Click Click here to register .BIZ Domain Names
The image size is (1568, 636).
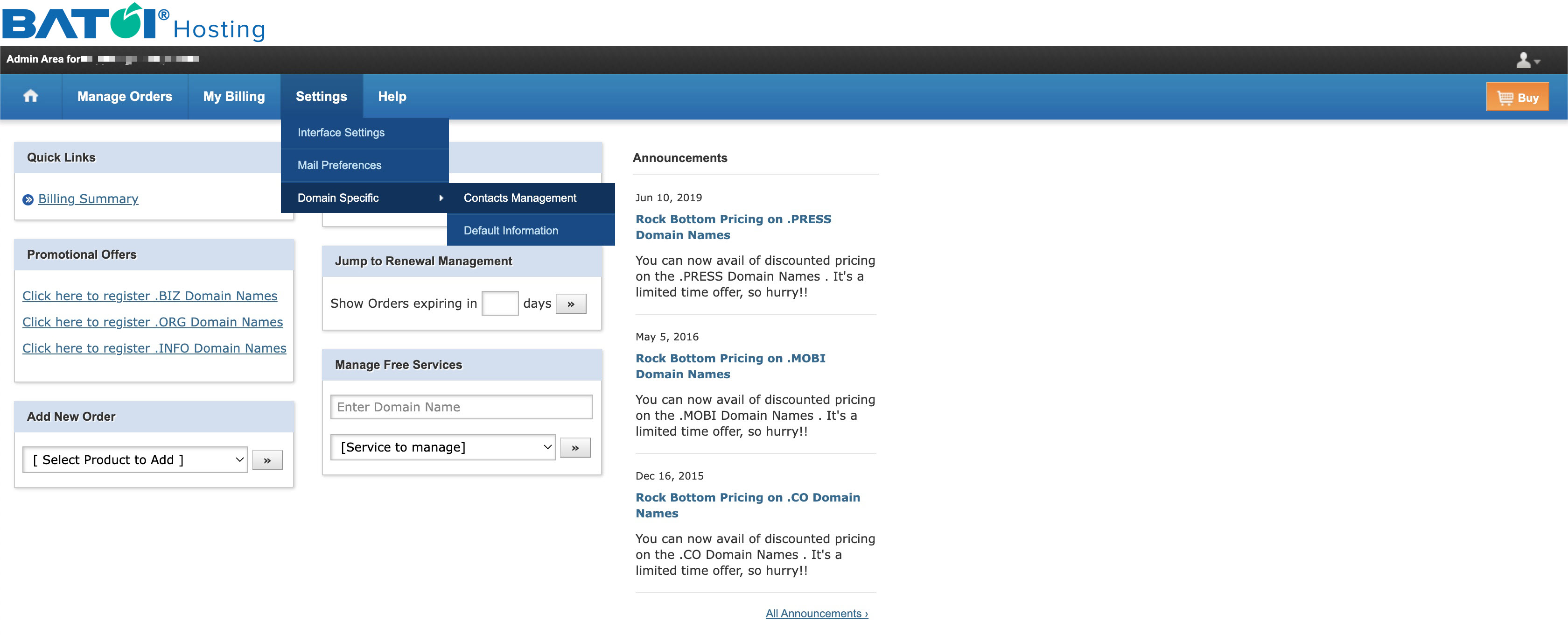(x=150, y=295)
